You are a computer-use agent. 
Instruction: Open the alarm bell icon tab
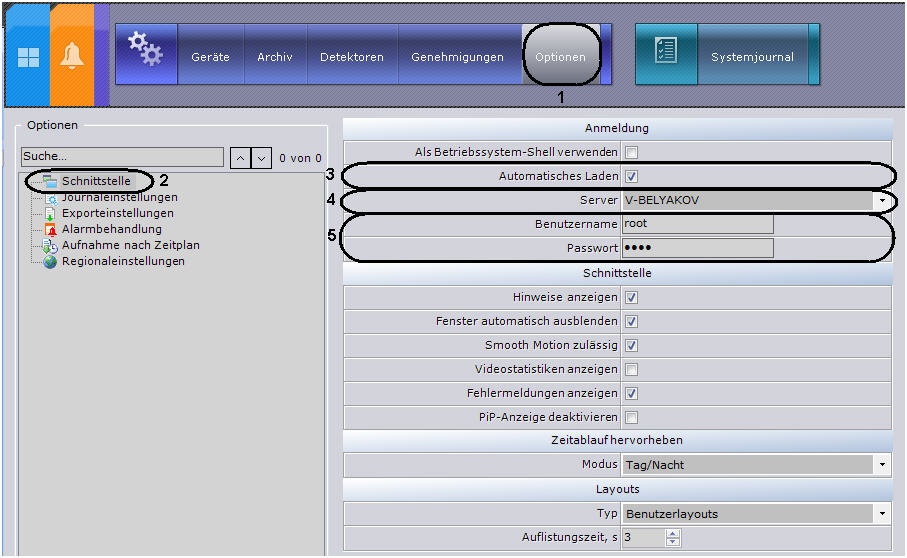coord(72,56)
